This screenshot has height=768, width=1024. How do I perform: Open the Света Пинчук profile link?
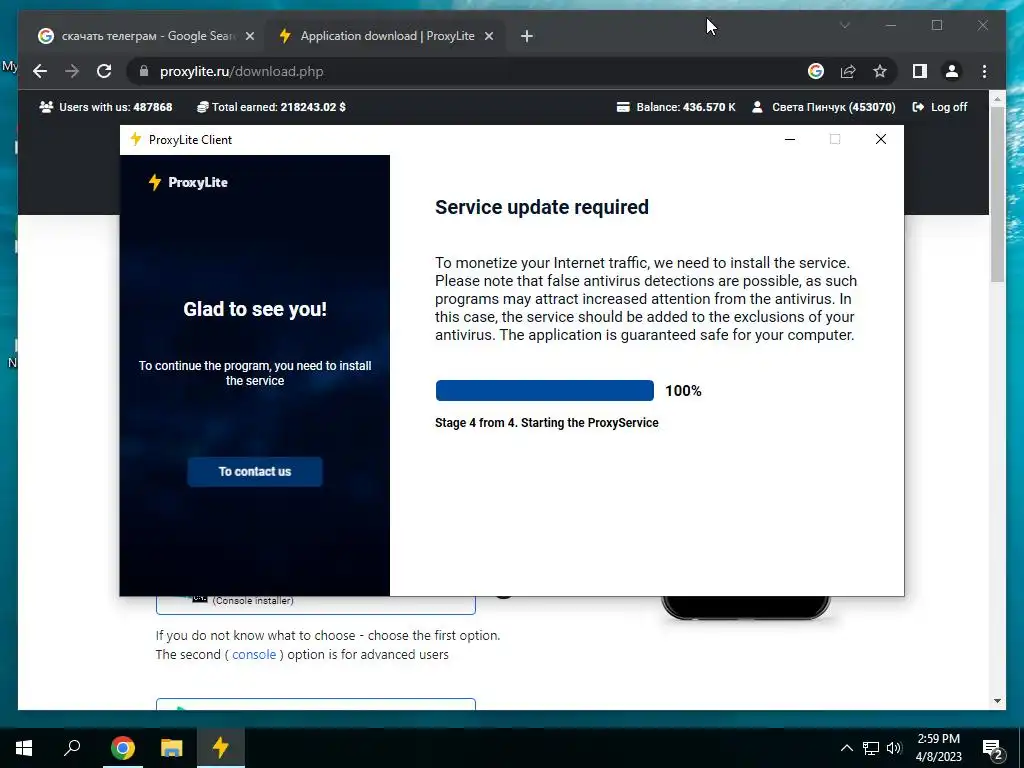click(823, 107)
